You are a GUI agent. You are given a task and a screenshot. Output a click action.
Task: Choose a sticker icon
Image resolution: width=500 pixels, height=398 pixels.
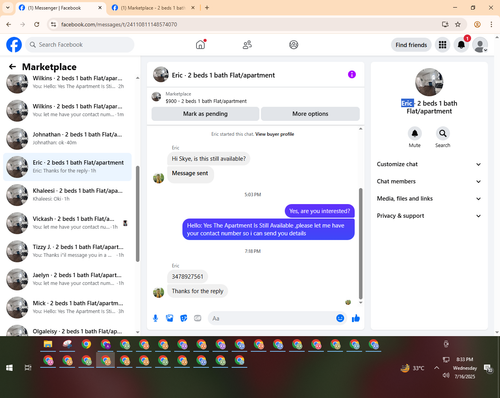(x=184, y=318)
